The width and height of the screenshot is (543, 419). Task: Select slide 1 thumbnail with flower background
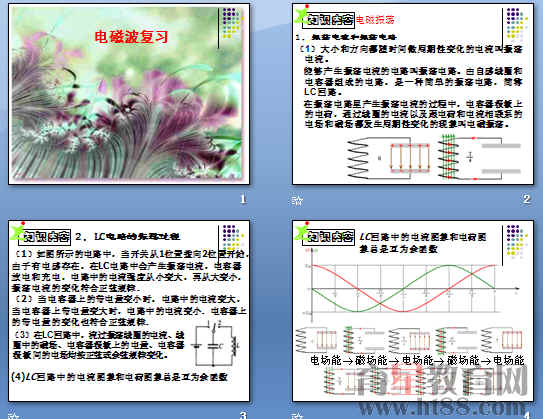tap(129, 94)
